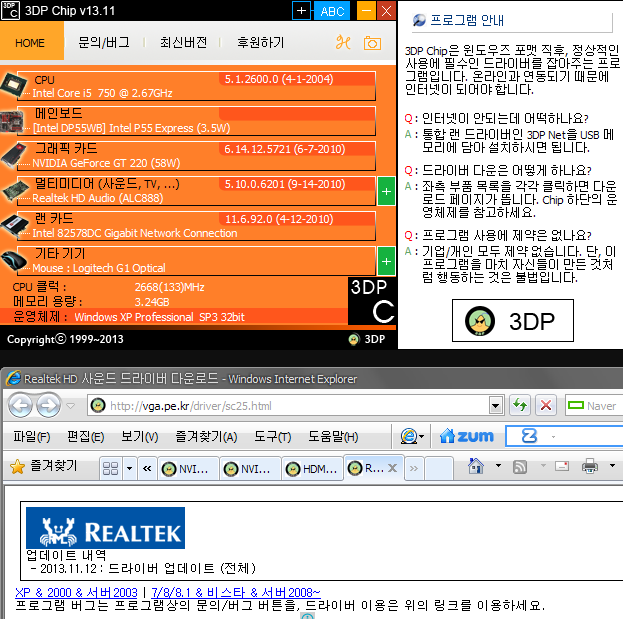Viewport: 623px width, 619px height.
Task: Open the Intel DP55WB motherboard row
Action: point(196,121)
